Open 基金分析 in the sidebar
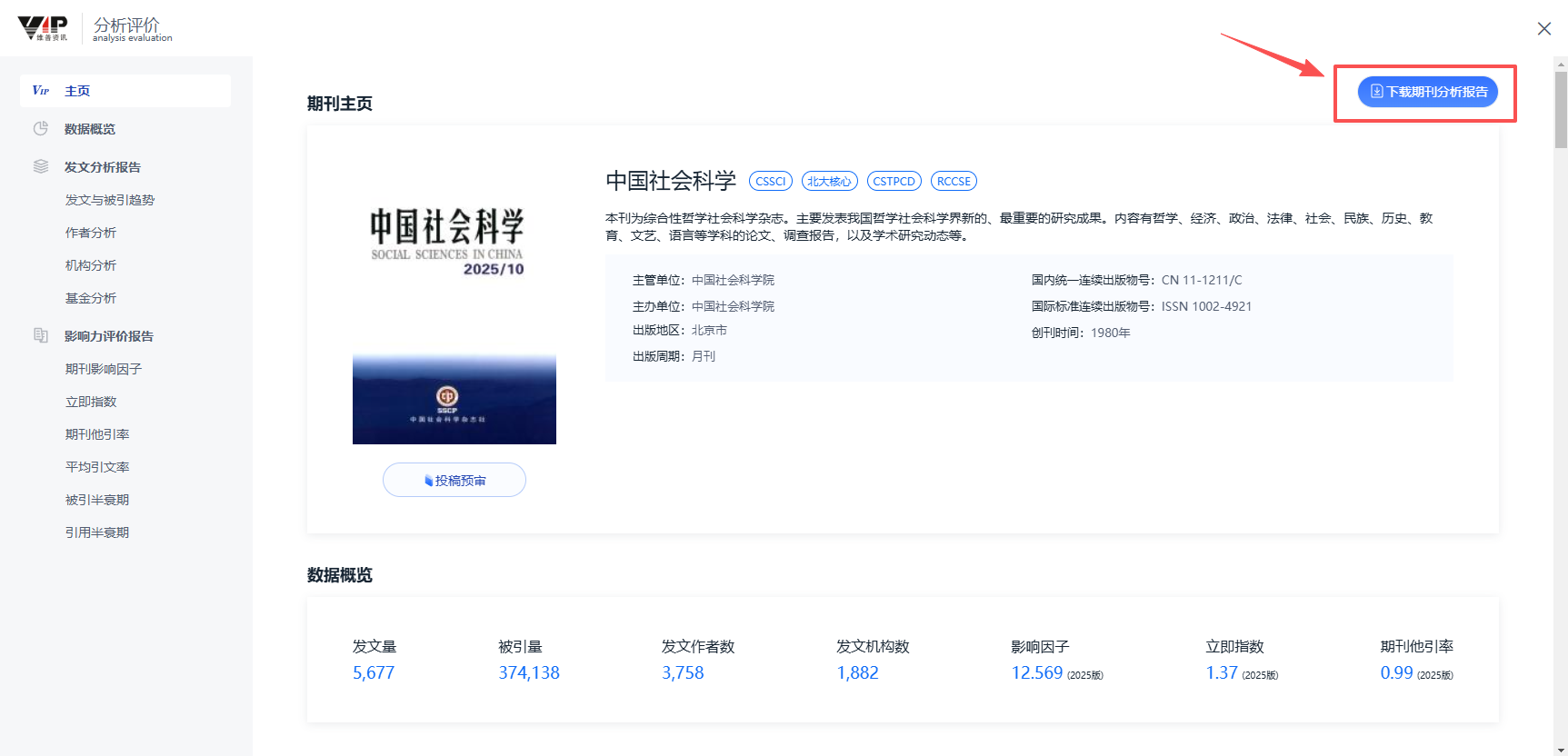Image resolution: width=1568 pixels, height=756 pixels. point(91,298)
